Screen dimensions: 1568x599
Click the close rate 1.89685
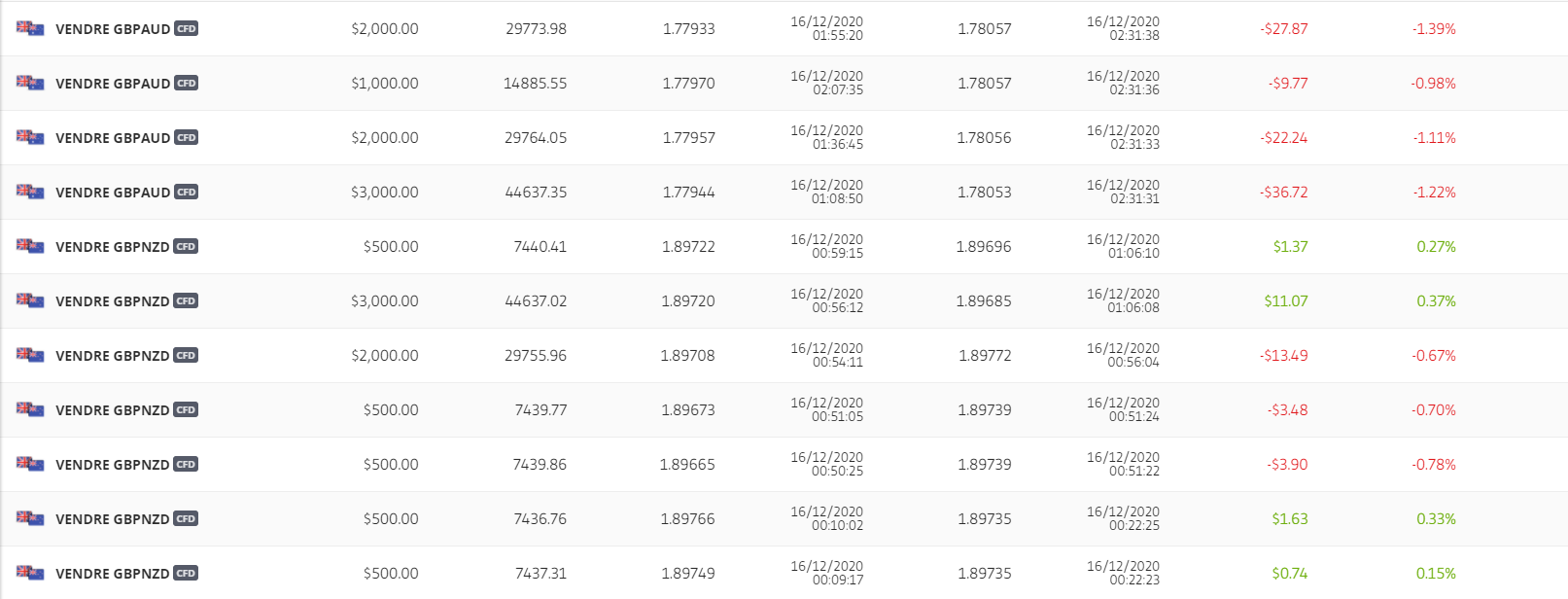(984, 301)
